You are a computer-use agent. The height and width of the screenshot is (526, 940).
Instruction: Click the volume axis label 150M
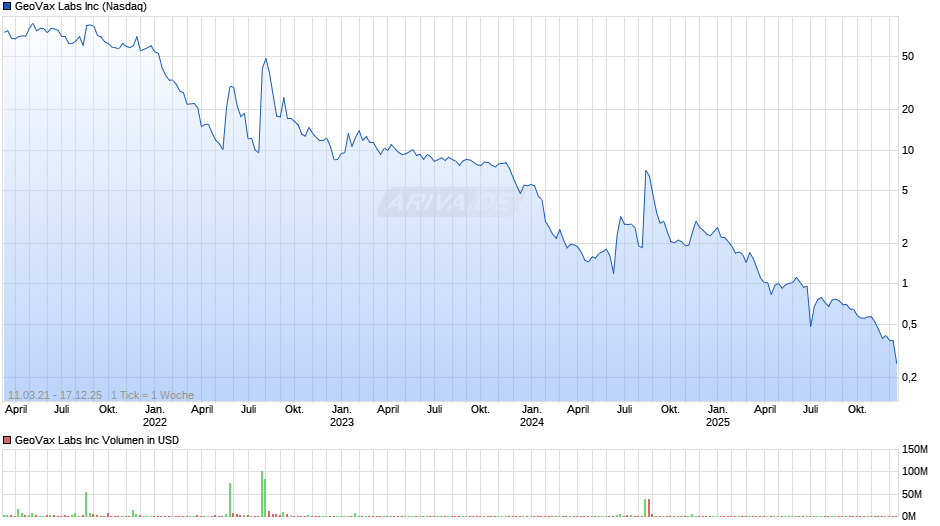pyautogui.click(x=915, y=449)
